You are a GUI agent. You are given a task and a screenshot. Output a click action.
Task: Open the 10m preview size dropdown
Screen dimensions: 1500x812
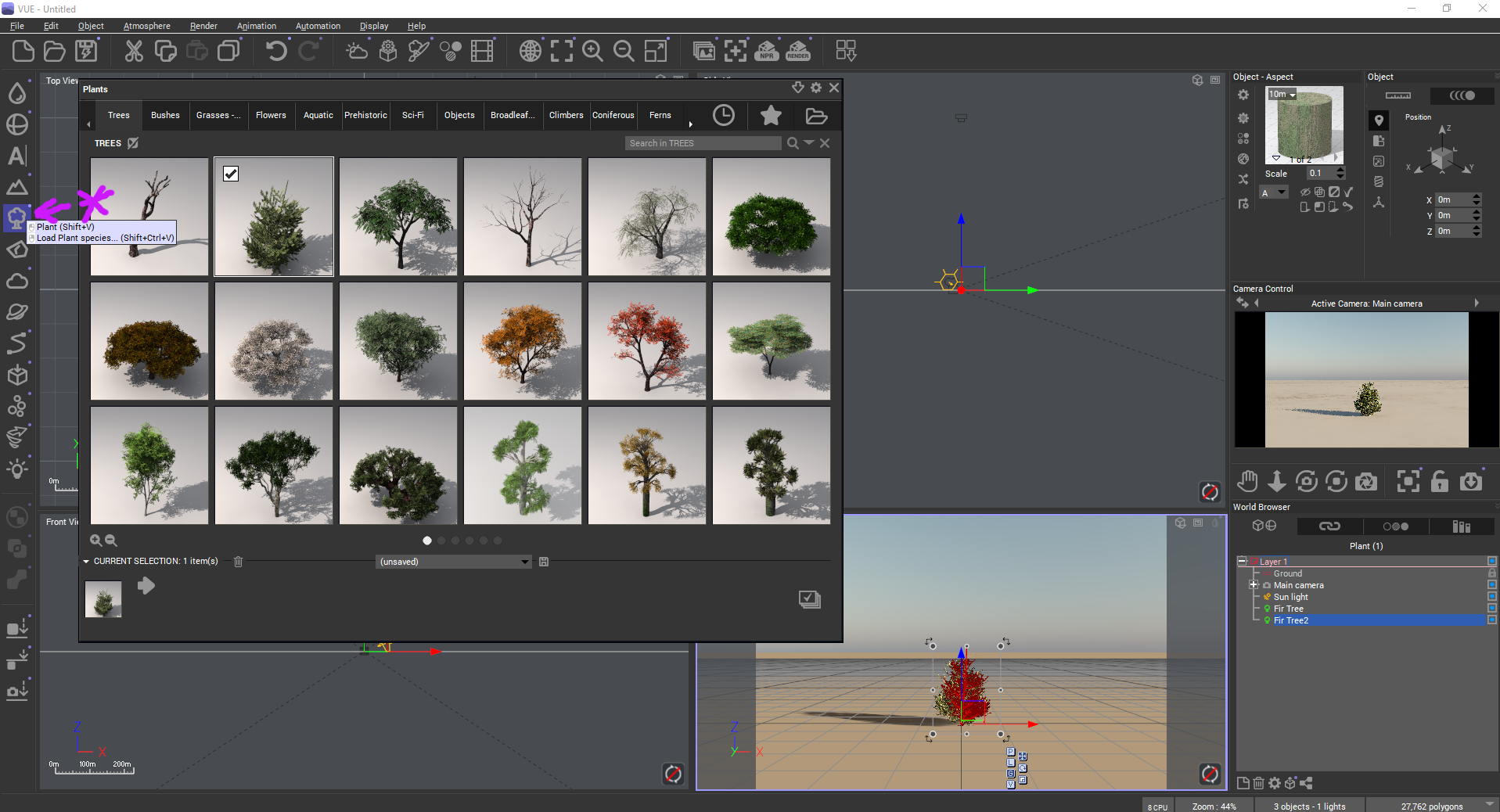1282,95
